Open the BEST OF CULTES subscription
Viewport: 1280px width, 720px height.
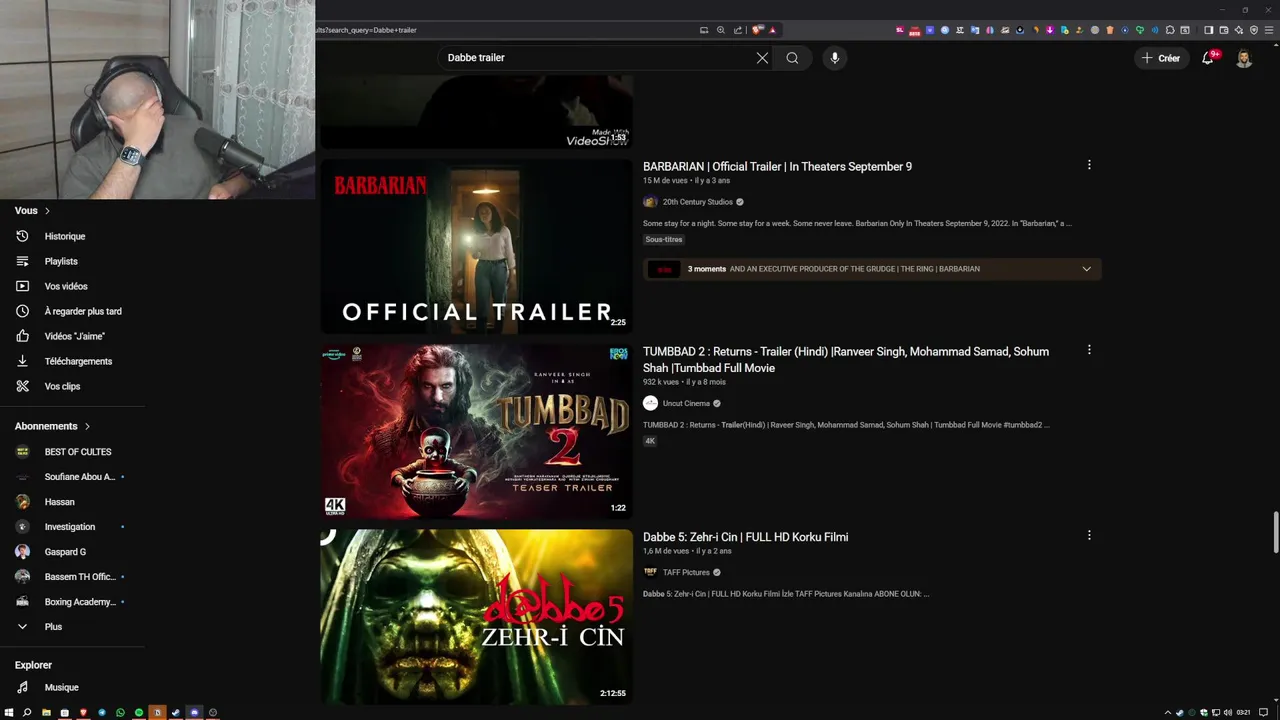coord(78,452)
